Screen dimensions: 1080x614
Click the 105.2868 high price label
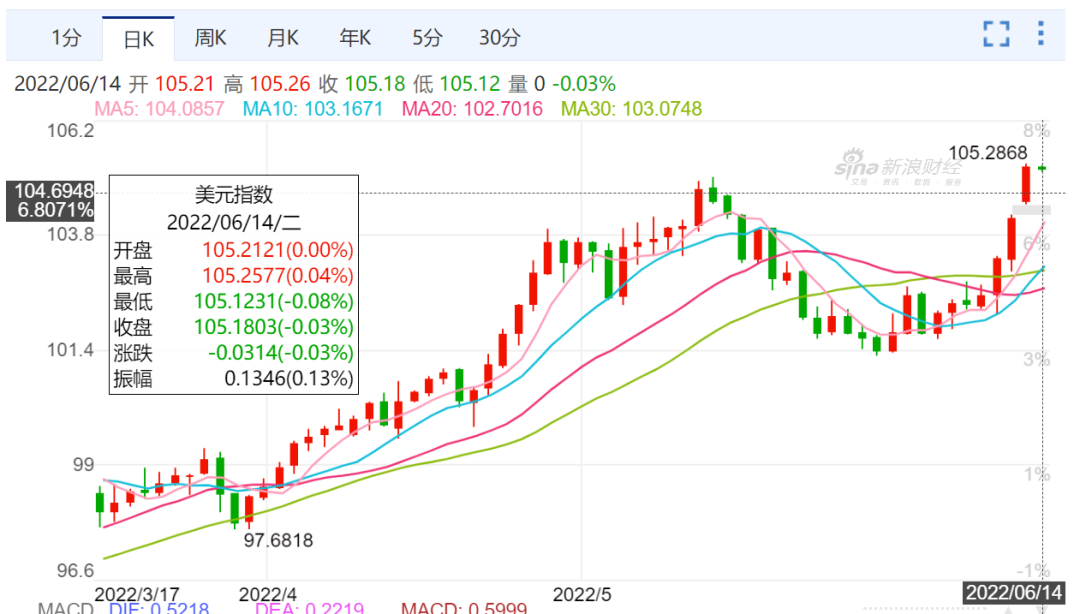(x=988, y=153)
